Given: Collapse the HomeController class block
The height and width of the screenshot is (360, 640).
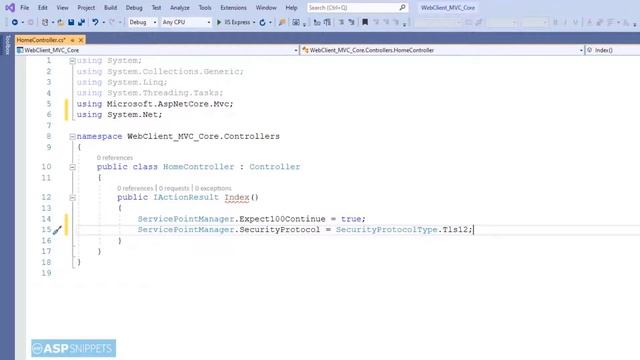Looking at the screenshot, I should (72, 167).
